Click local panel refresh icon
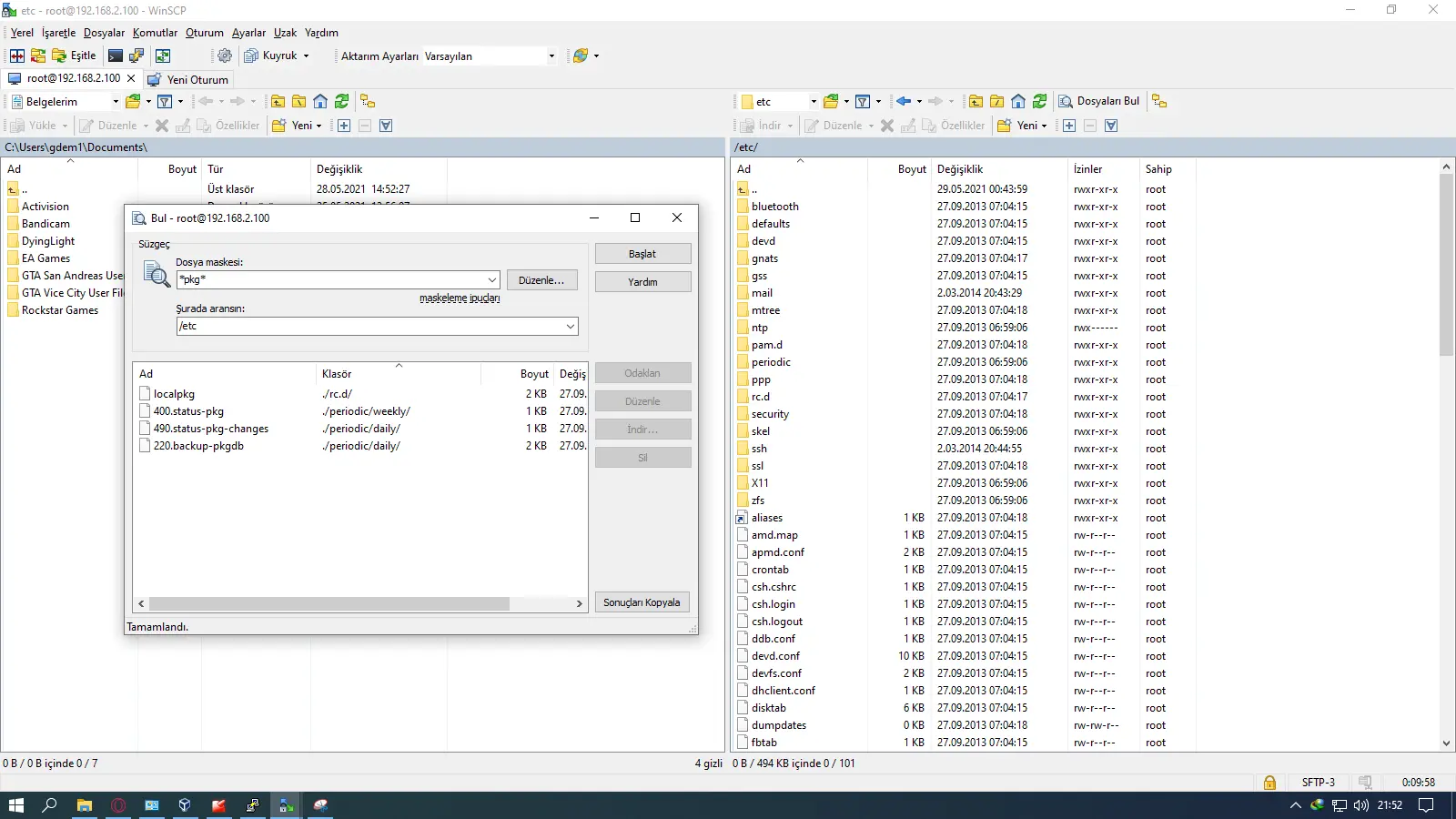The image size is (1456, 819). point(341,101)
